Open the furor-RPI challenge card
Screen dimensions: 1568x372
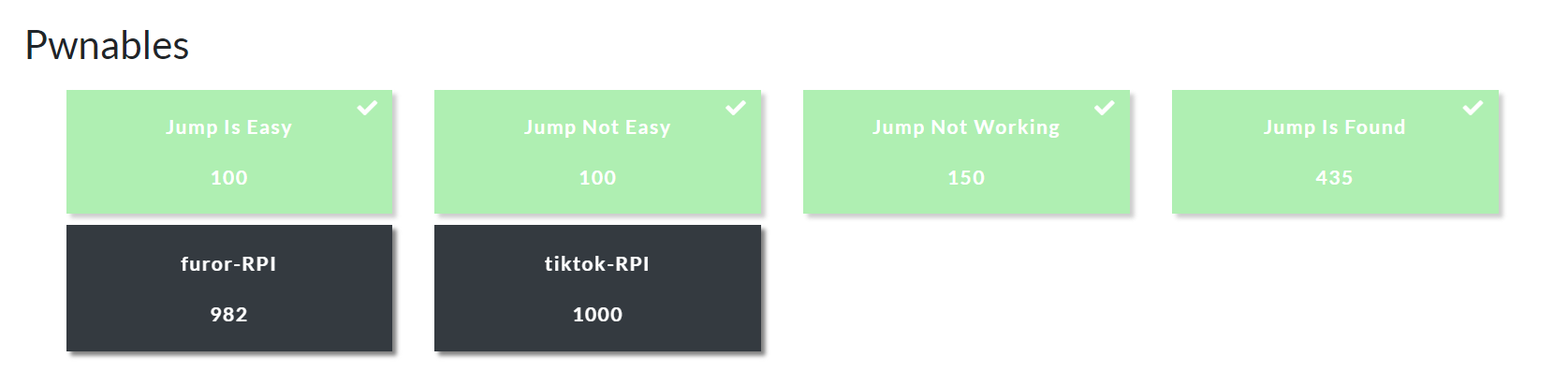click(229, 288)
